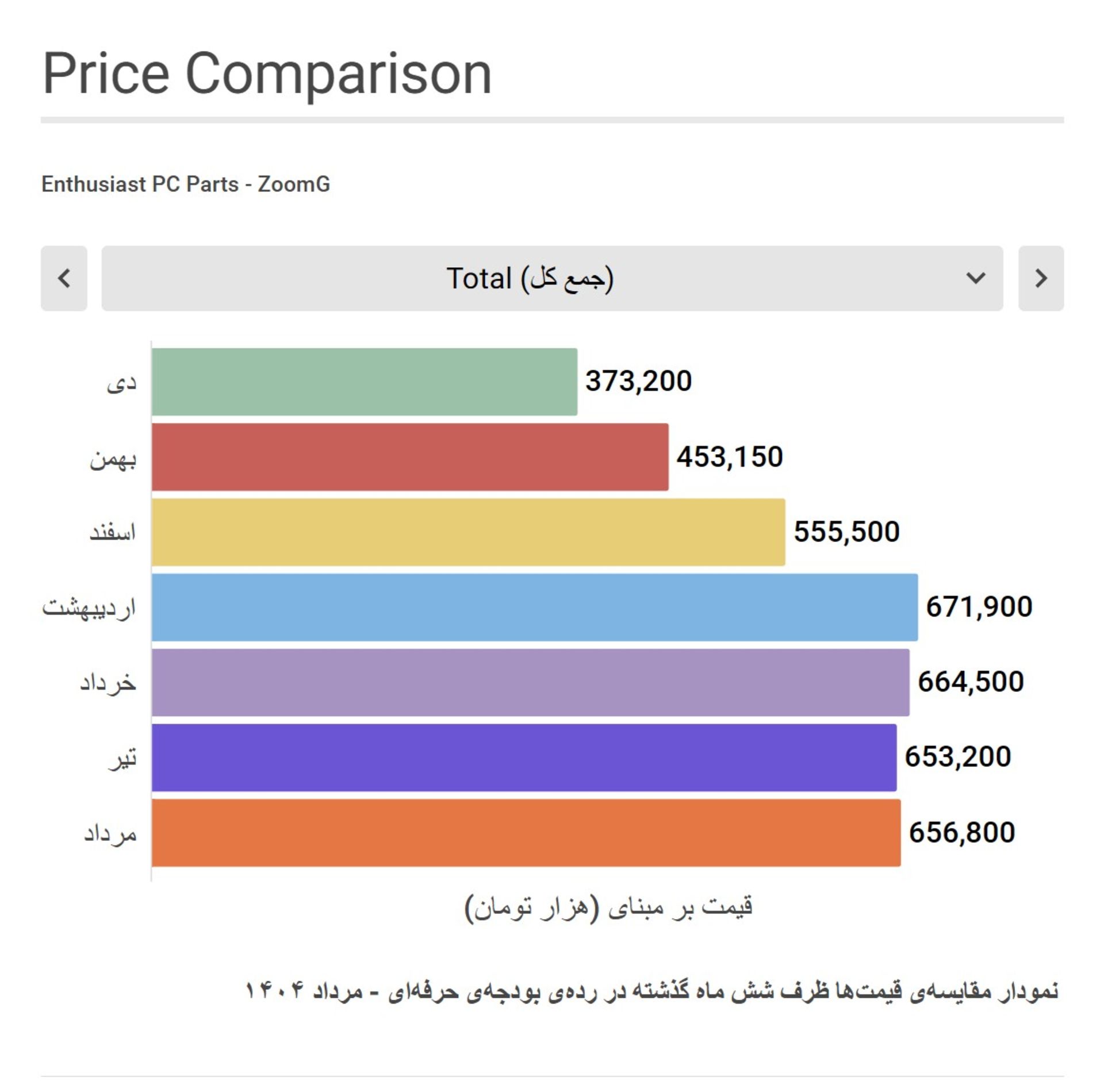Image resolution: width=1104 pixels, height=1092 pixels.
Task: Click the 453,150 value label
Action: [x=730, y=457]
